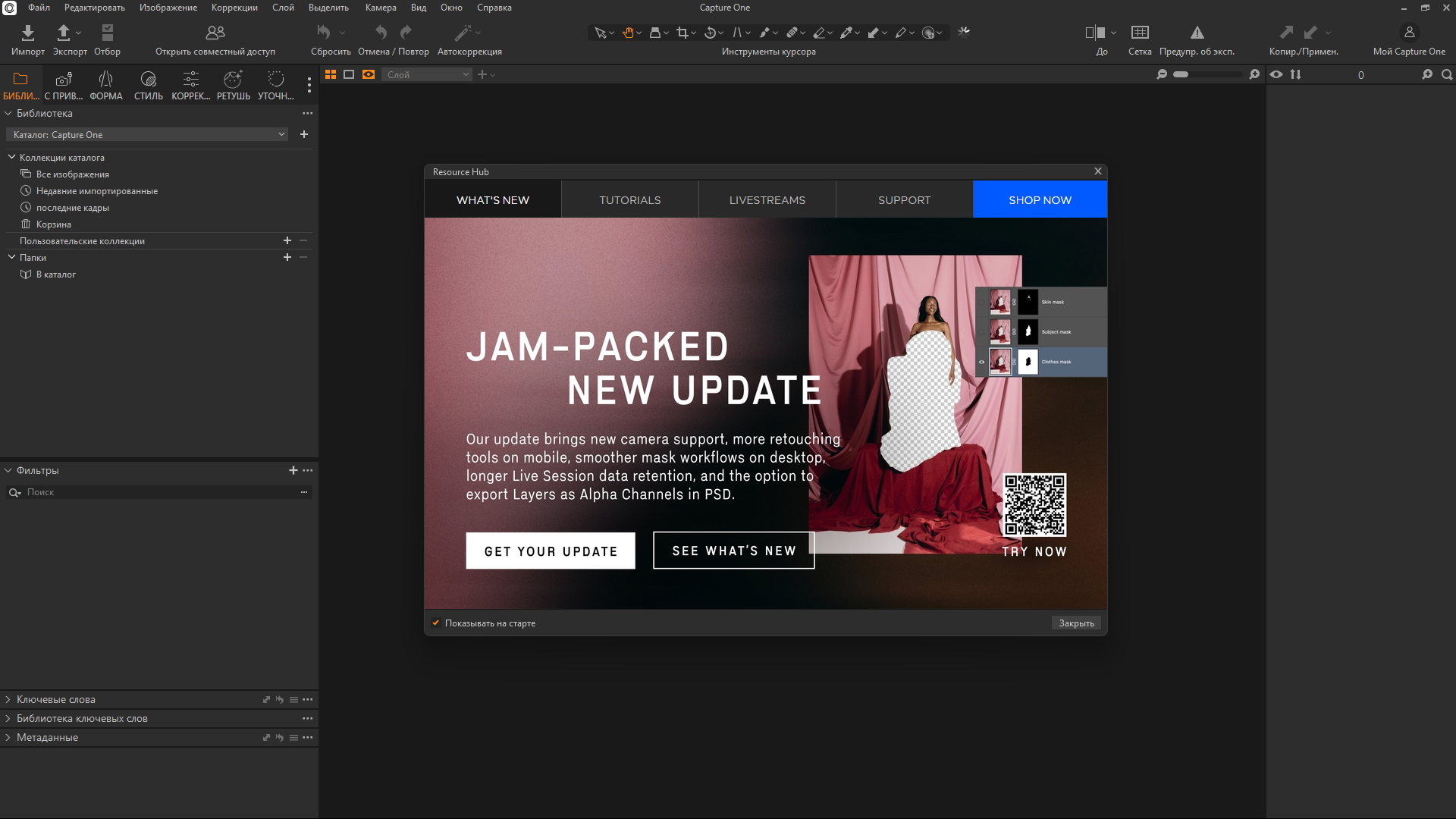Open the shared access icon
1456x819 pixels.
click(215, 33)
